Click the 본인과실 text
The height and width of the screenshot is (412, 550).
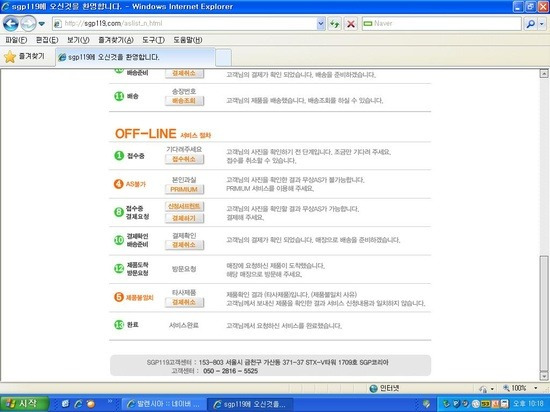tap(184, 180)
